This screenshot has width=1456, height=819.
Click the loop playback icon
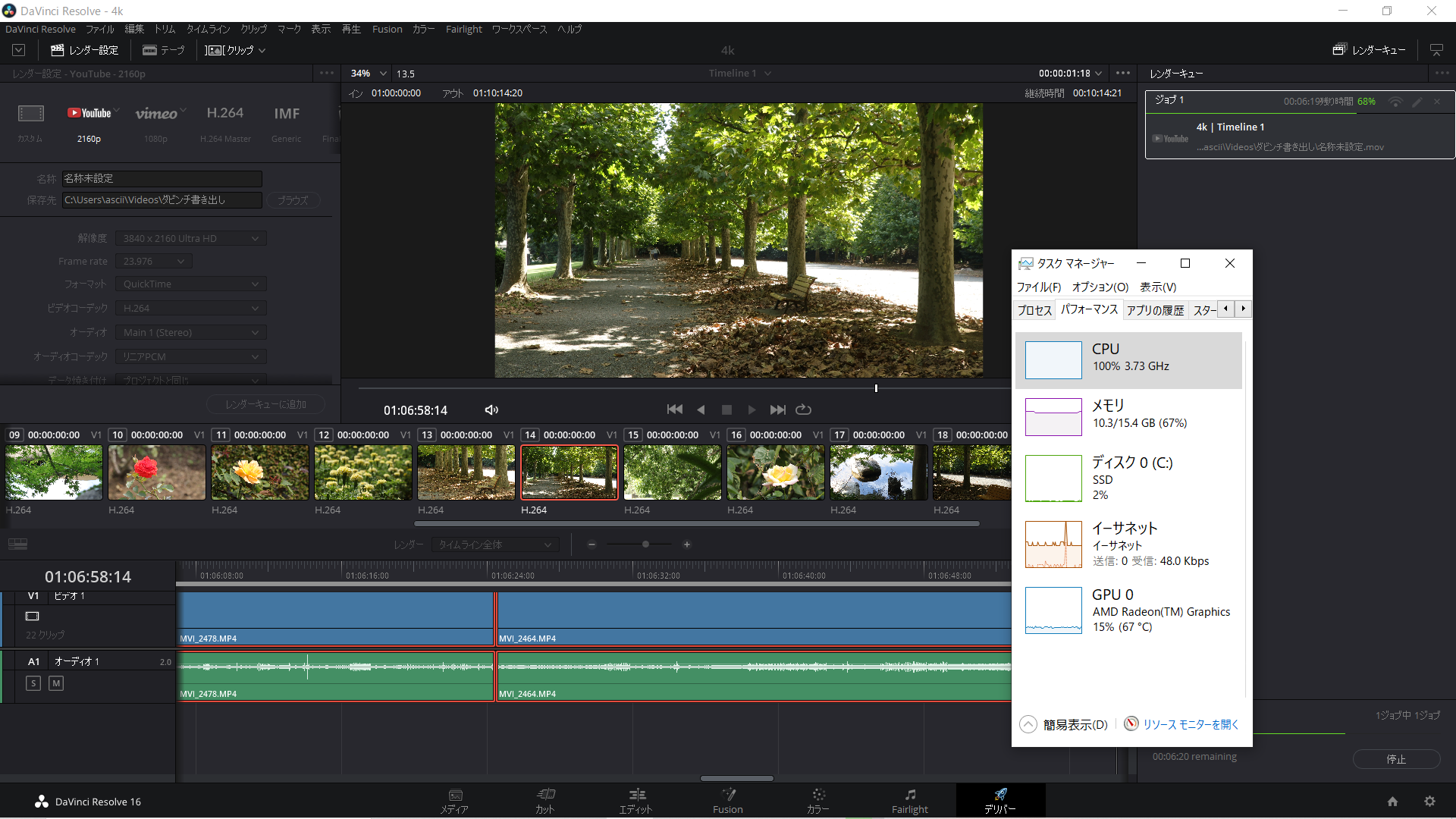click(803, 409)
